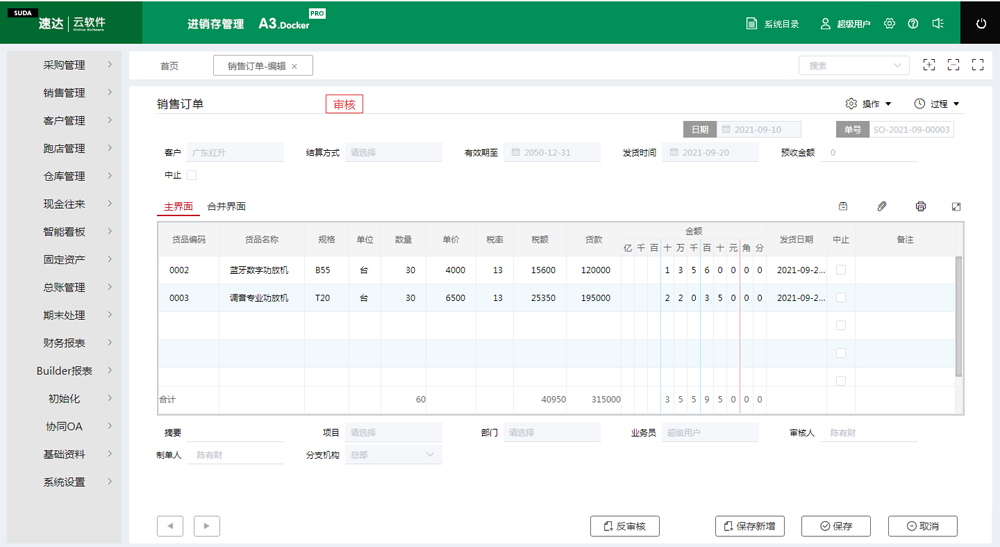This screenshot has width=1000, height=547.
Task: Open the help question mark icon
Action: 913,23
